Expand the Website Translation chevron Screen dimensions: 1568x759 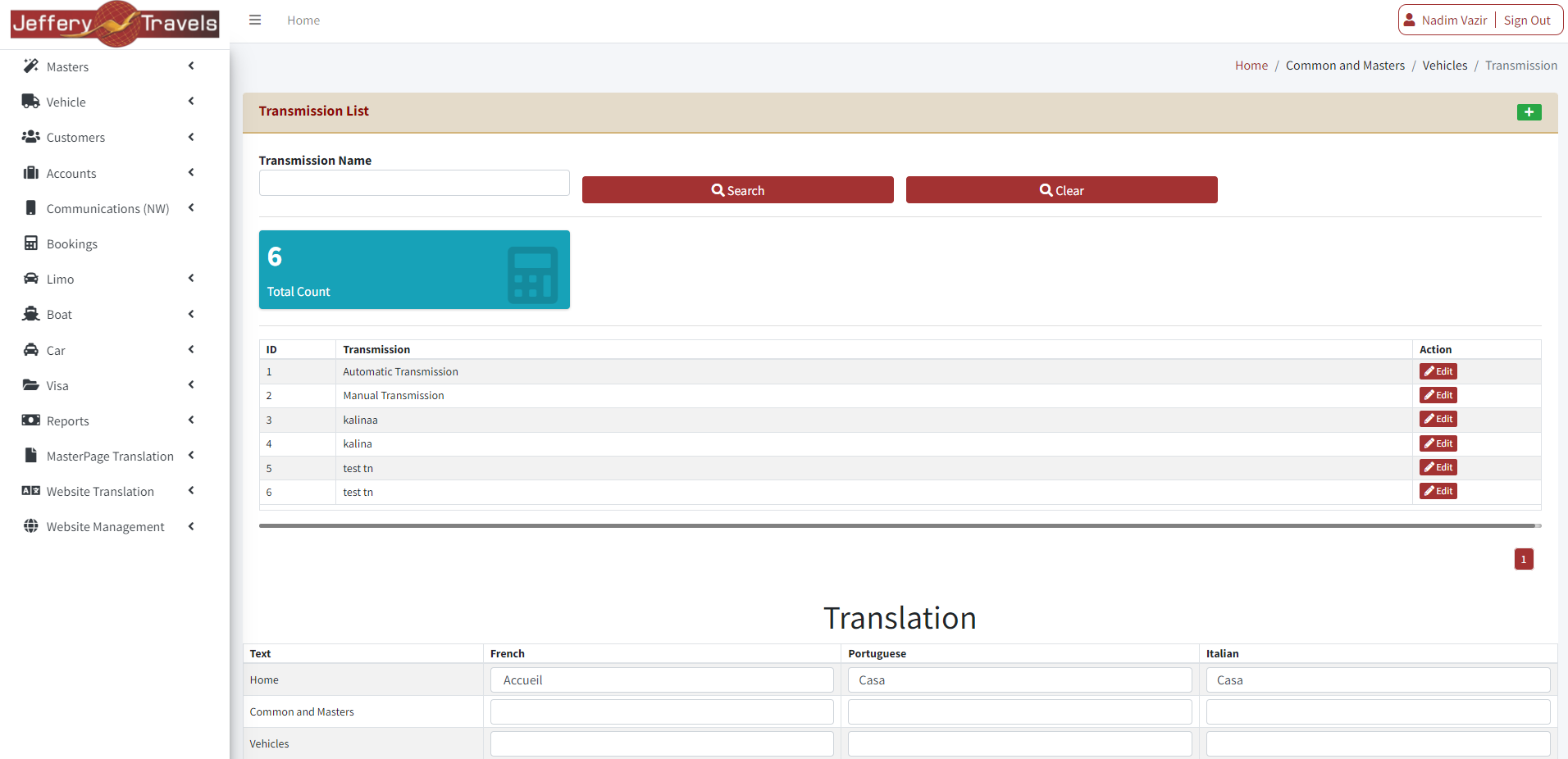tap(191, 491)
